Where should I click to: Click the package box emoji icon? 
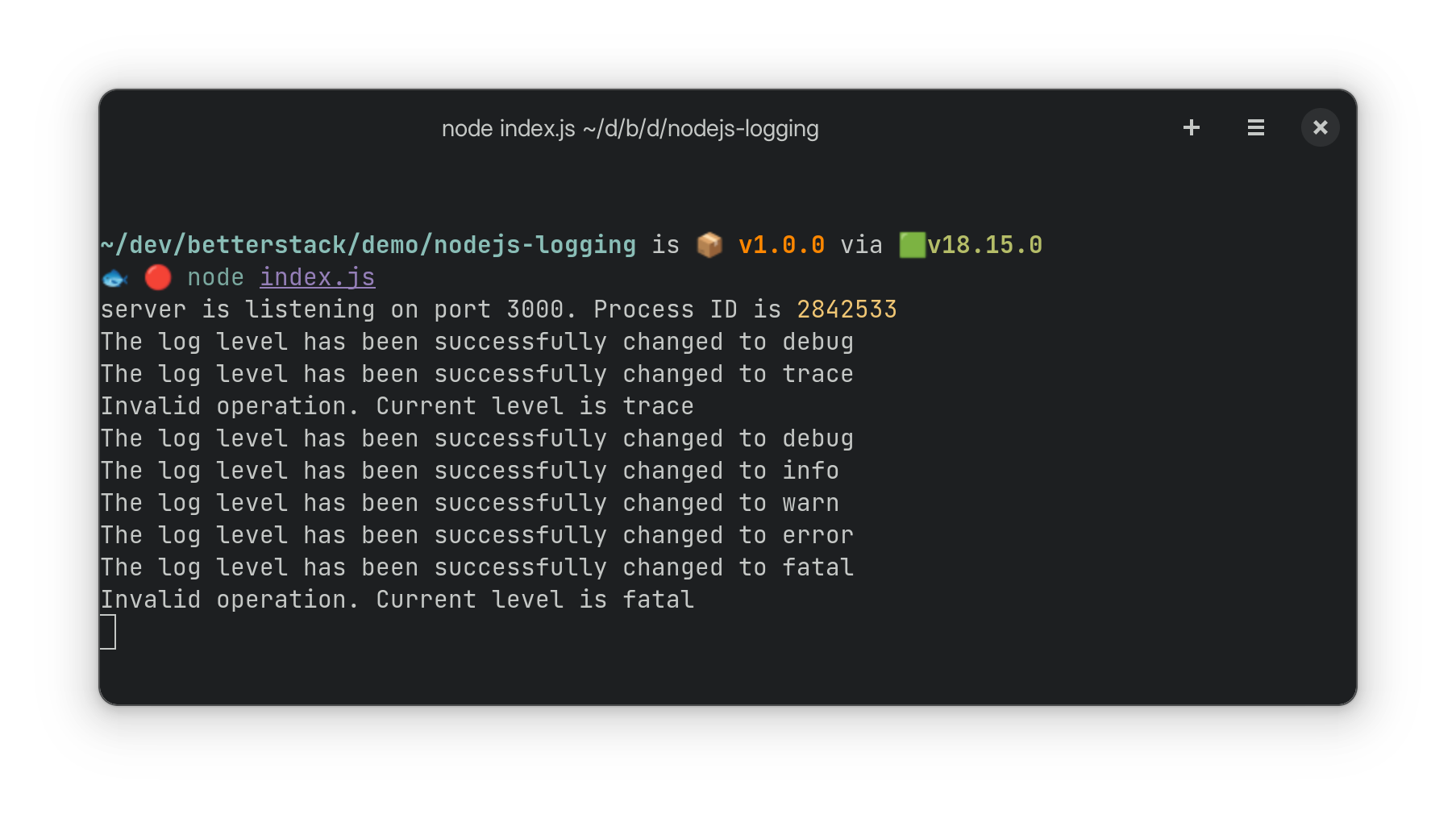click(x=709, y=244)
